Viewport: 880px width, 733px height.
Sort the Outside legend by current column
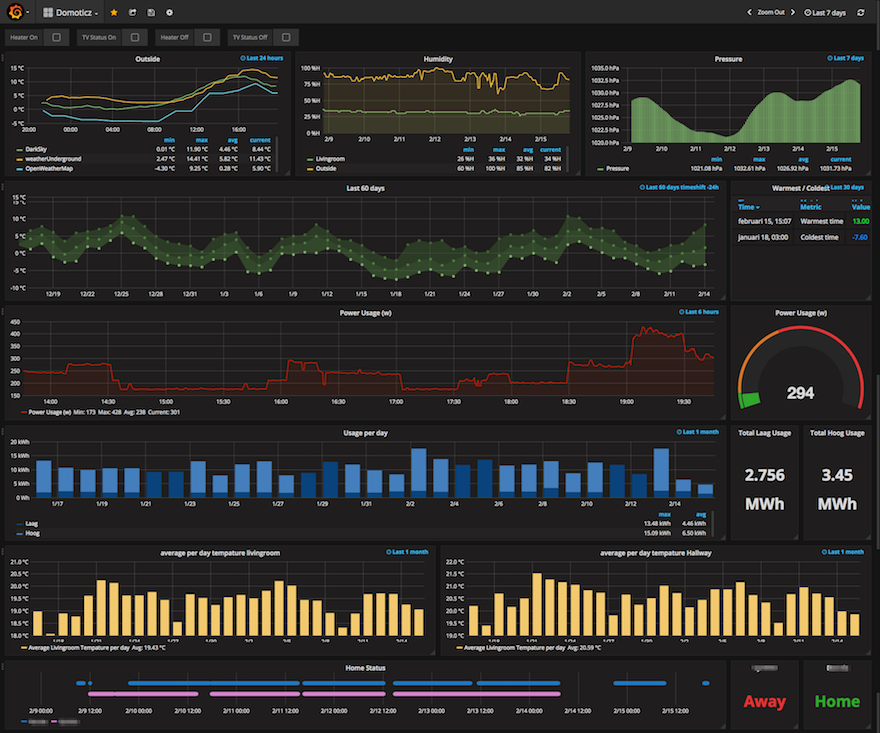point(260,140)
